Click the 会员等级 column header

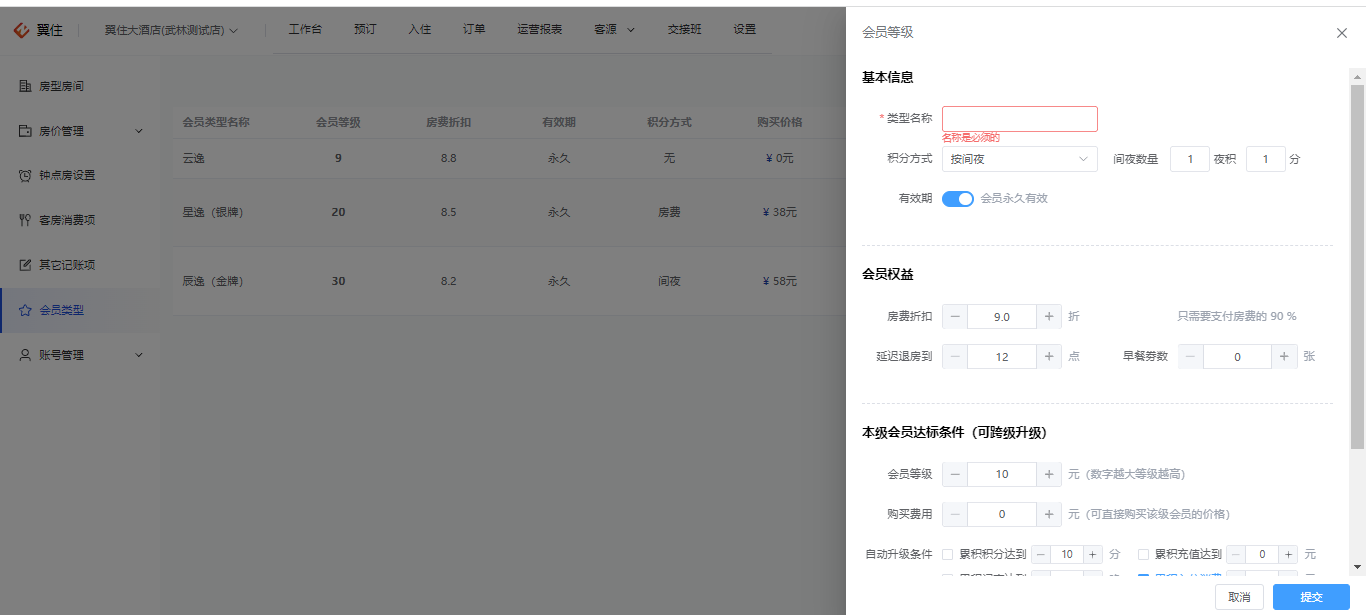coord(338,122)
